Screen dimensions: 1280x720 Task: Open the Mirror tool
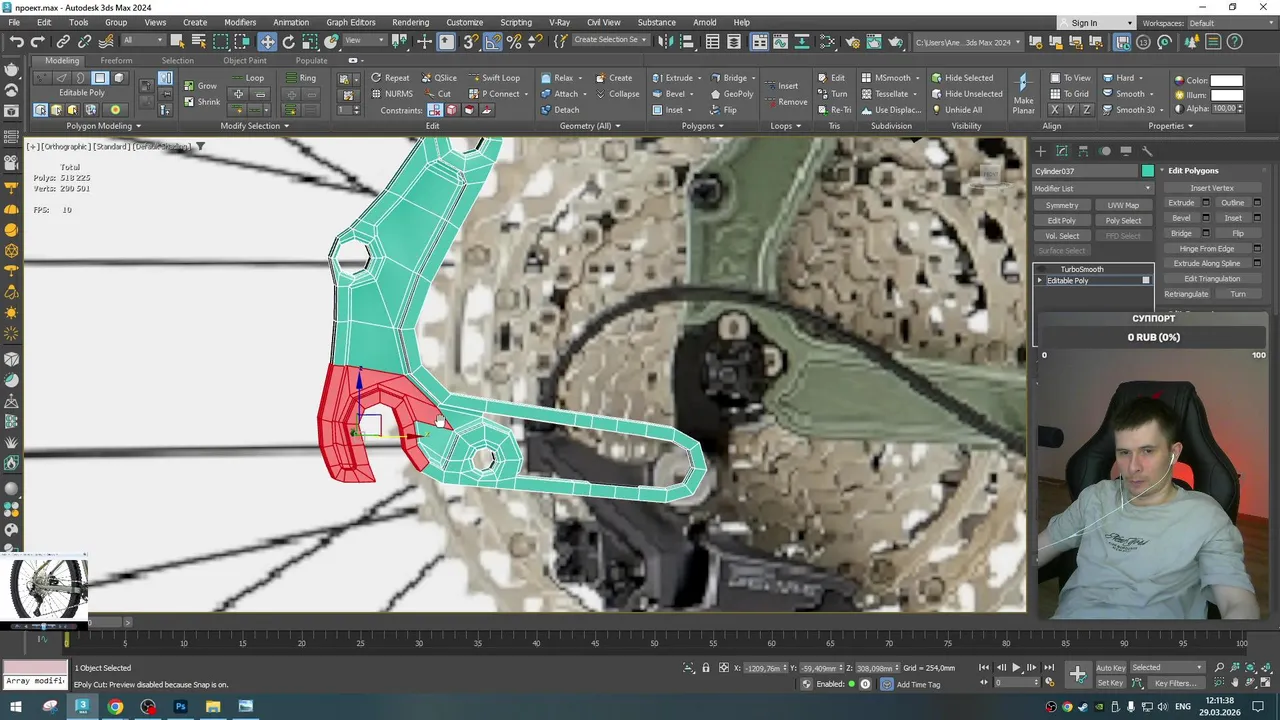(664, 42)
